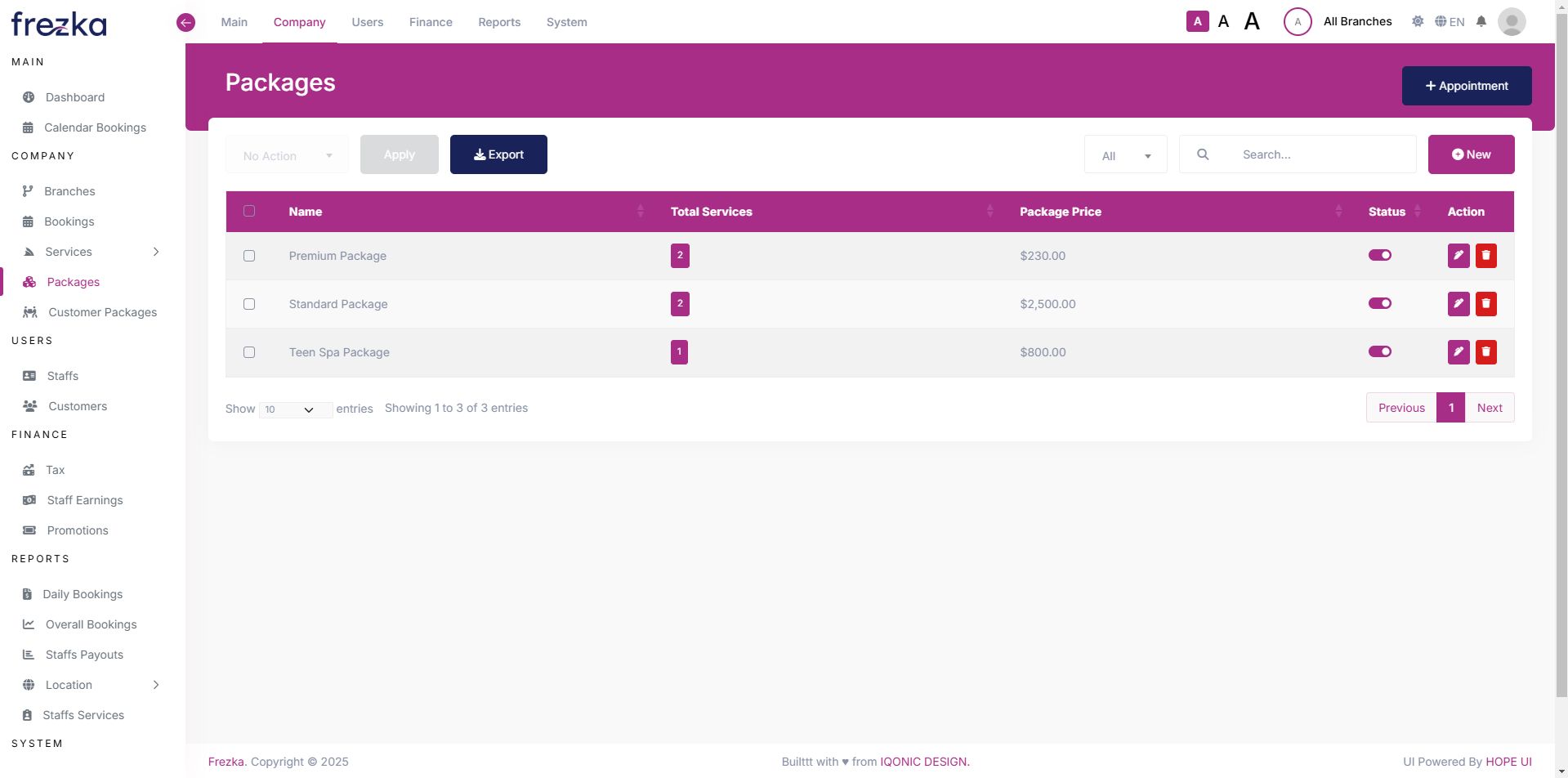Disable the Standard Package status toggle
The image size is (1568, 778).
(1379, 303)
